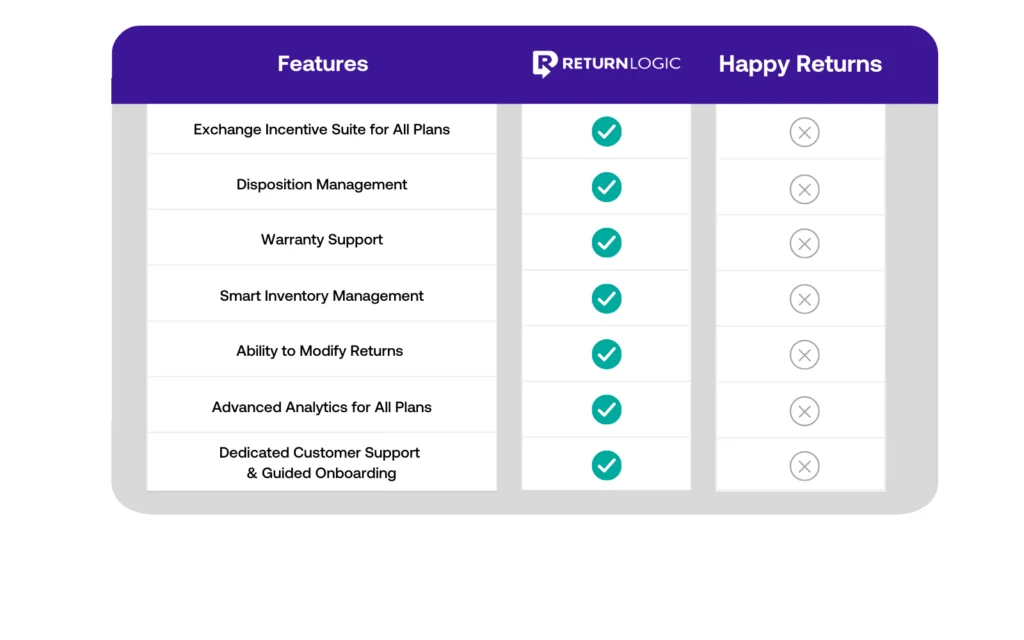Click the Warranty Support checkmark icon
The image size is (1024, 640).
pos(606,242)
